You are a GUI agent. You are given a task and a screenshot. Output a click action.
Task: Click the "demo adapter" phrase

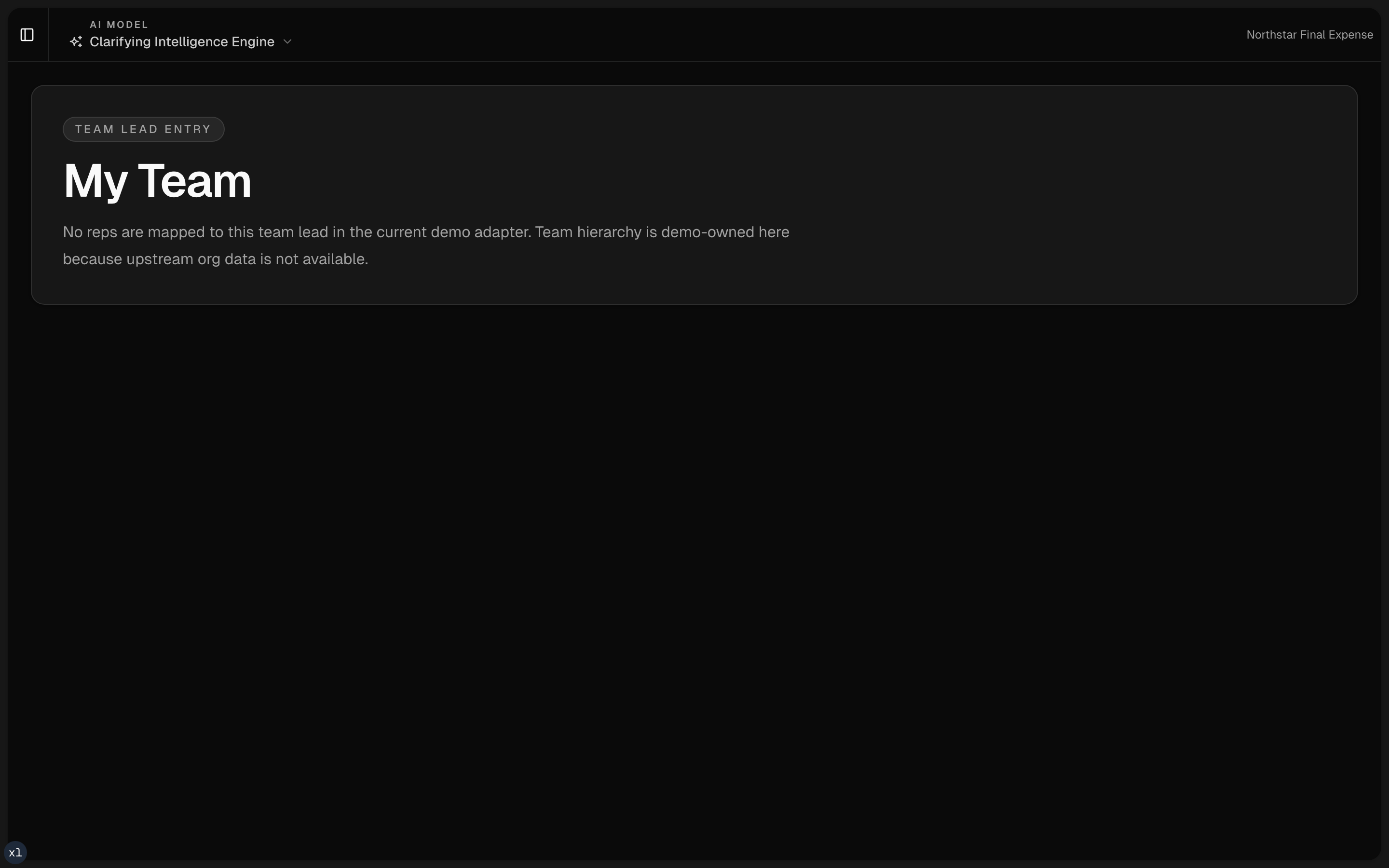[x=480, y=232]
